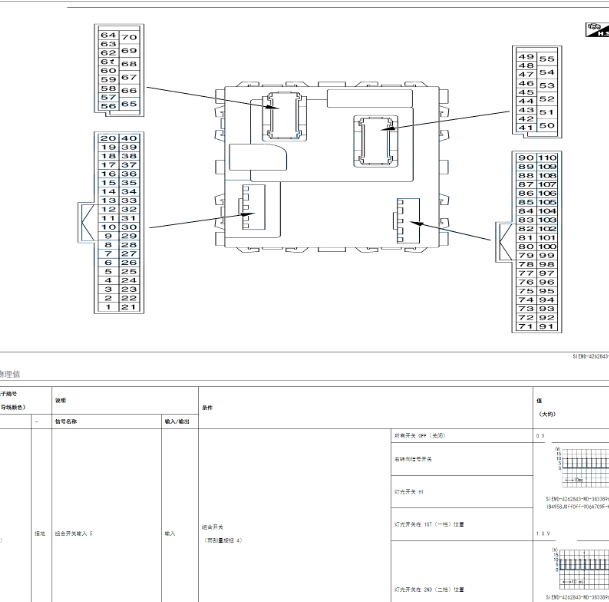Select pin 21 in the lower-left connector
The height and width of the screenshot is (602, 609).
pos(129,307)
